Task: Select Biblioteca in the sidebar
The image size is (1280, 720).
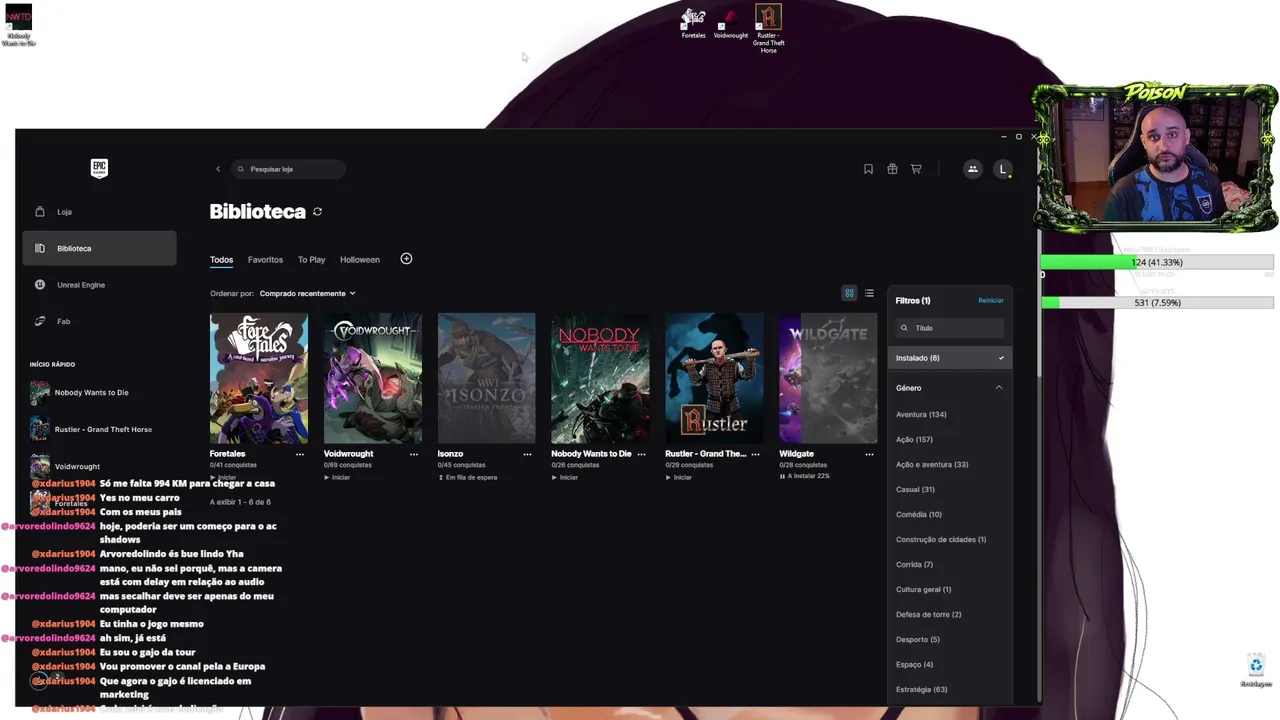Action: (99, 248)
